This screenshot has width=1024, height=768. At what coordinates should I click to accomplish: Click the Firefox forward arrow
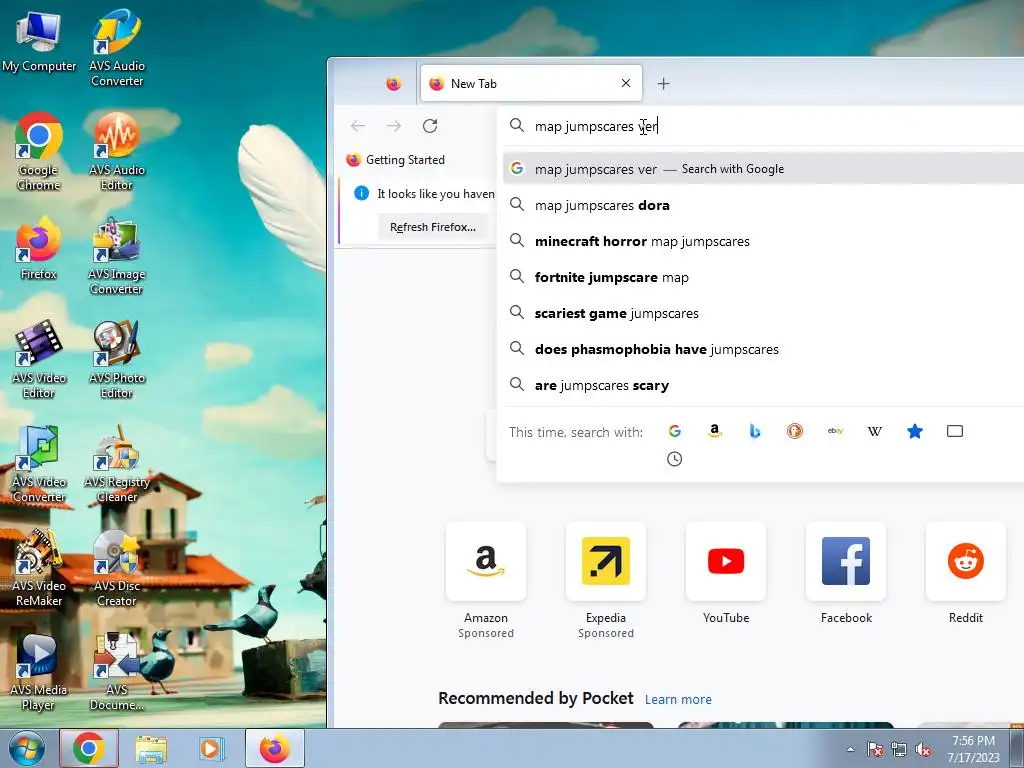[x=394, y=125]
